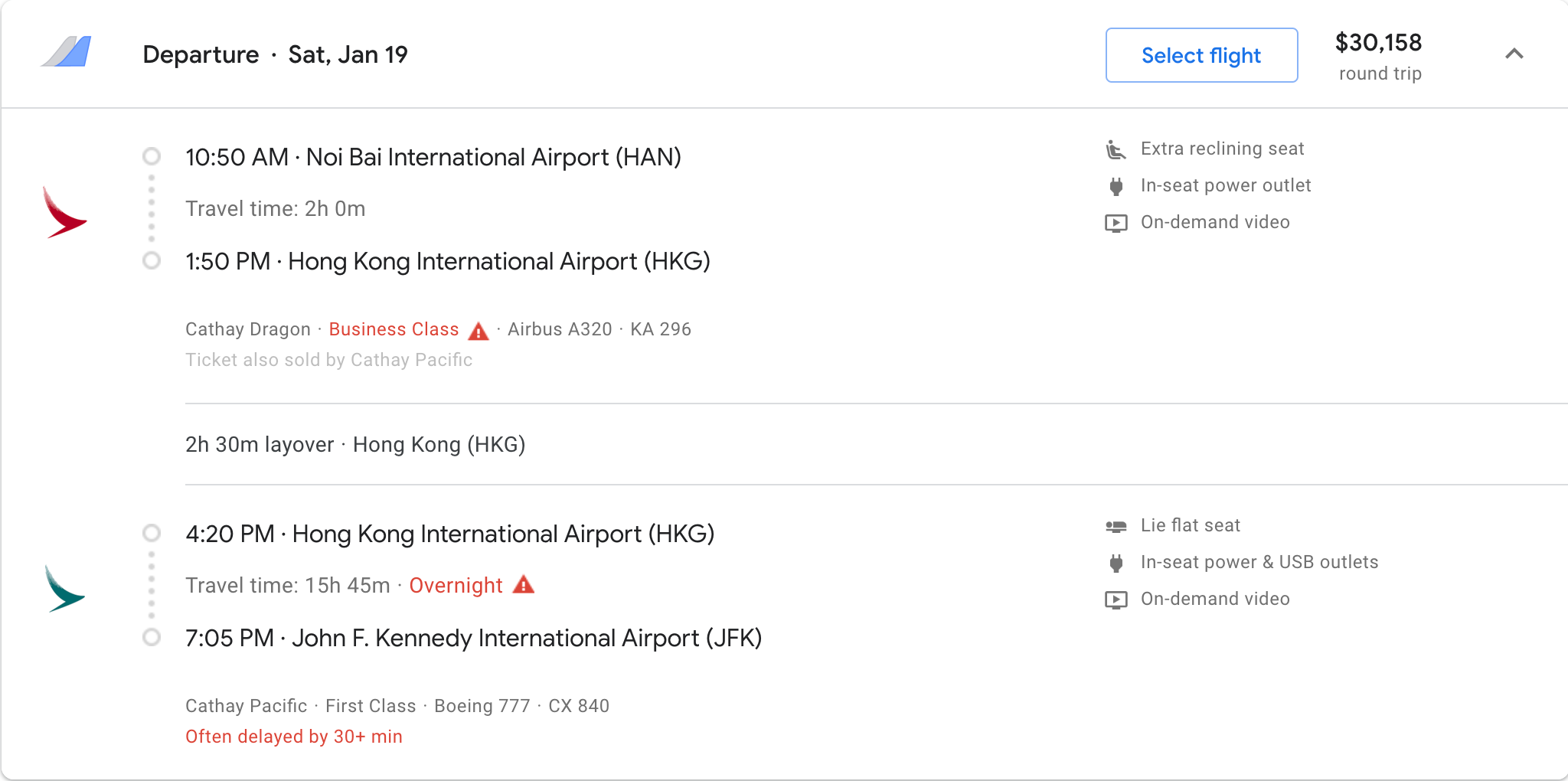Screen dimensions: 1568x781
Task: Click the Noi Bai departure stop circle
Action: point(152,157)
